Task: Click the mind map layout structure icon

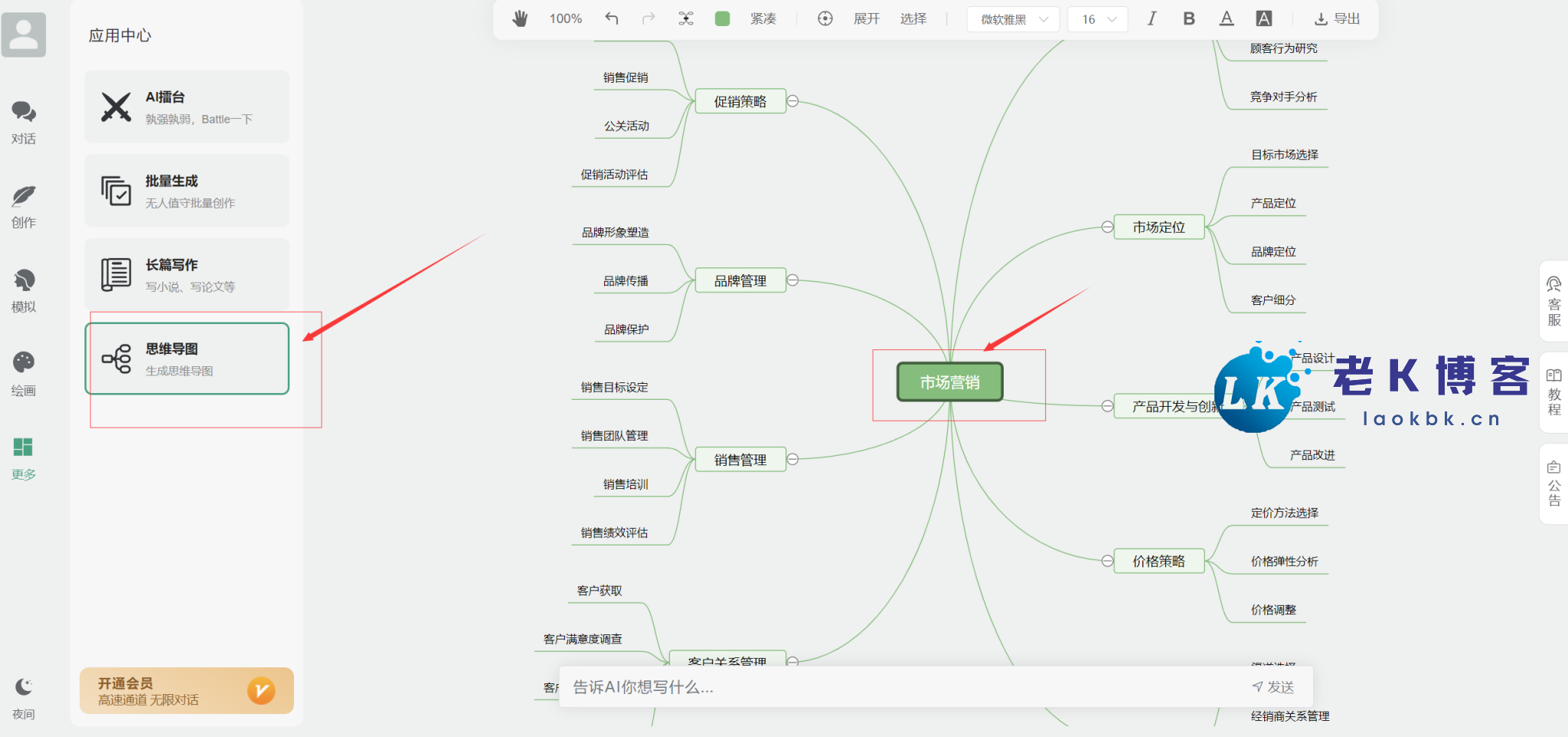Action: click(685, 19)
